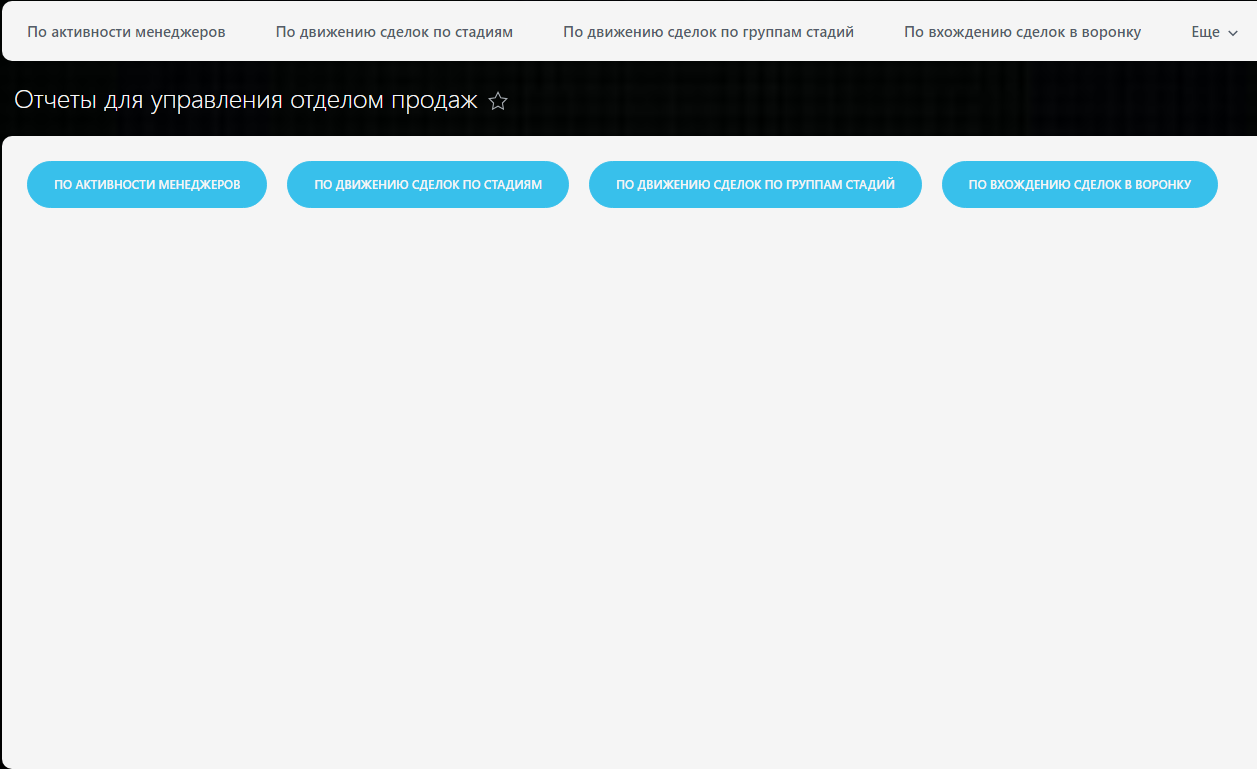
Task: Click the chevron arrow next to Еще
Action: coord(1233,33)
